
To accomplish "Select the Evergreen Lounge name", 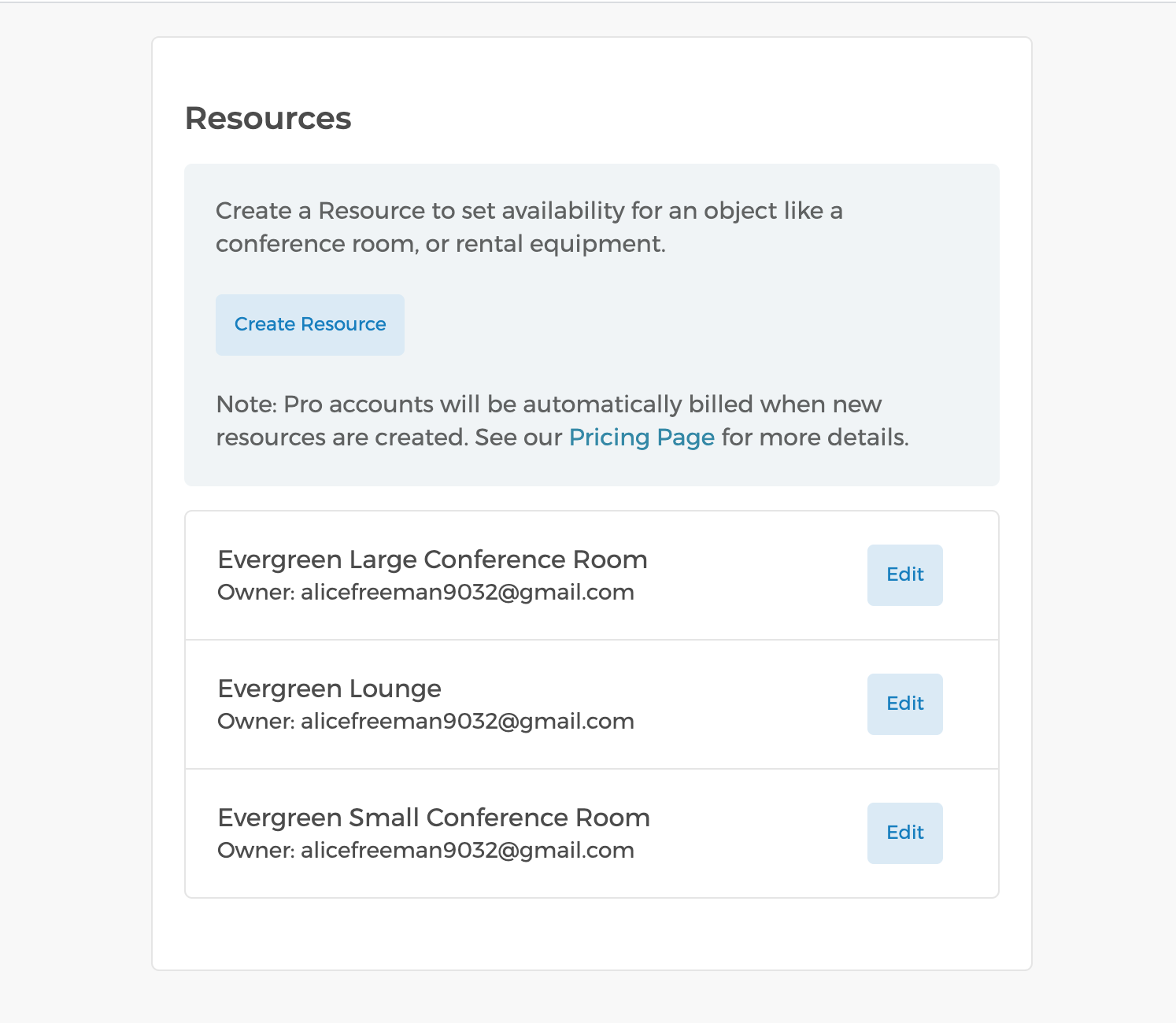I will (x=329, y=689).
